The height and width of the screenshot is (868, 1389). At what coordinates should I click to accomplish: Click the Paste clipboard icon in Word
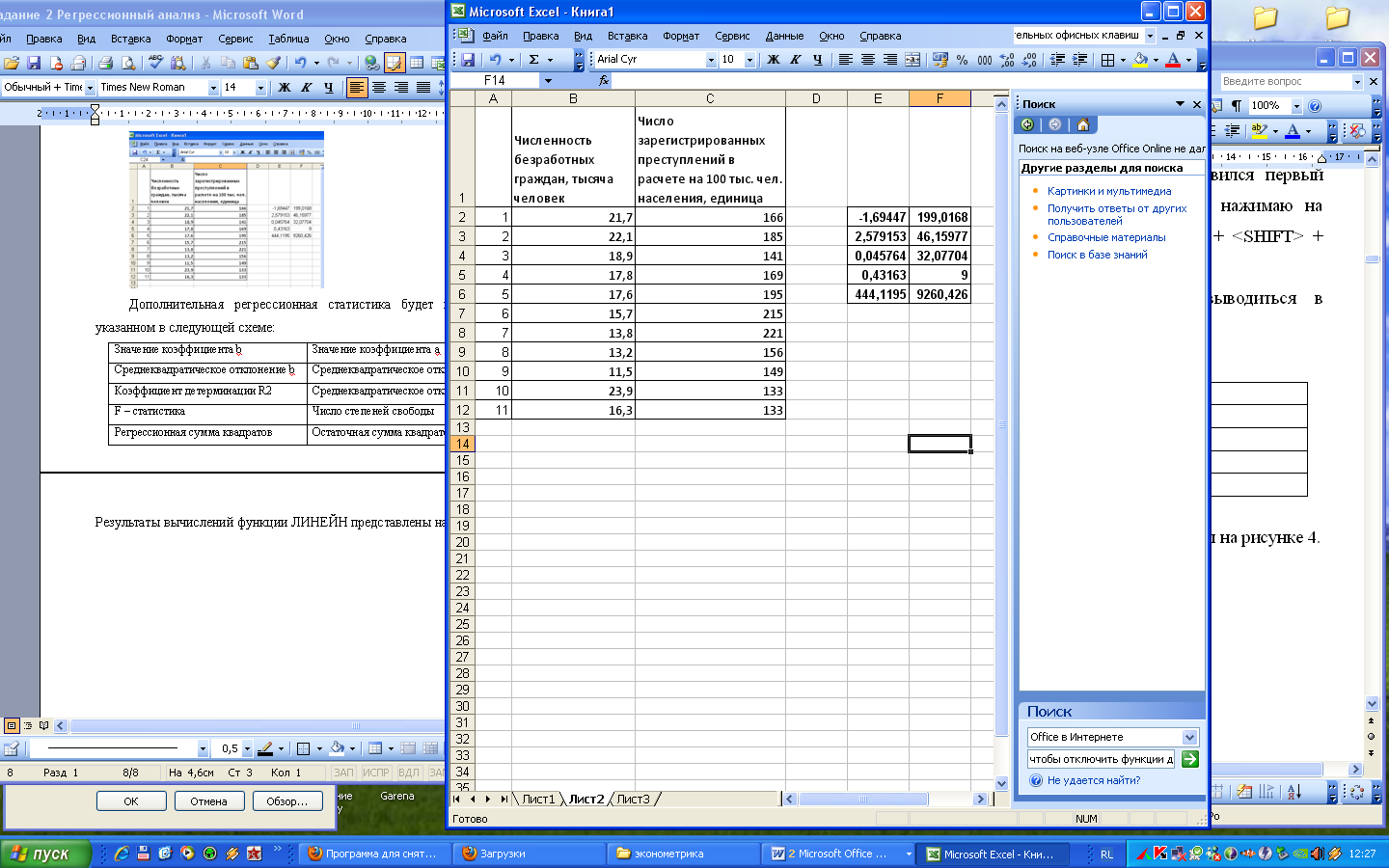[x=251, y=63]
